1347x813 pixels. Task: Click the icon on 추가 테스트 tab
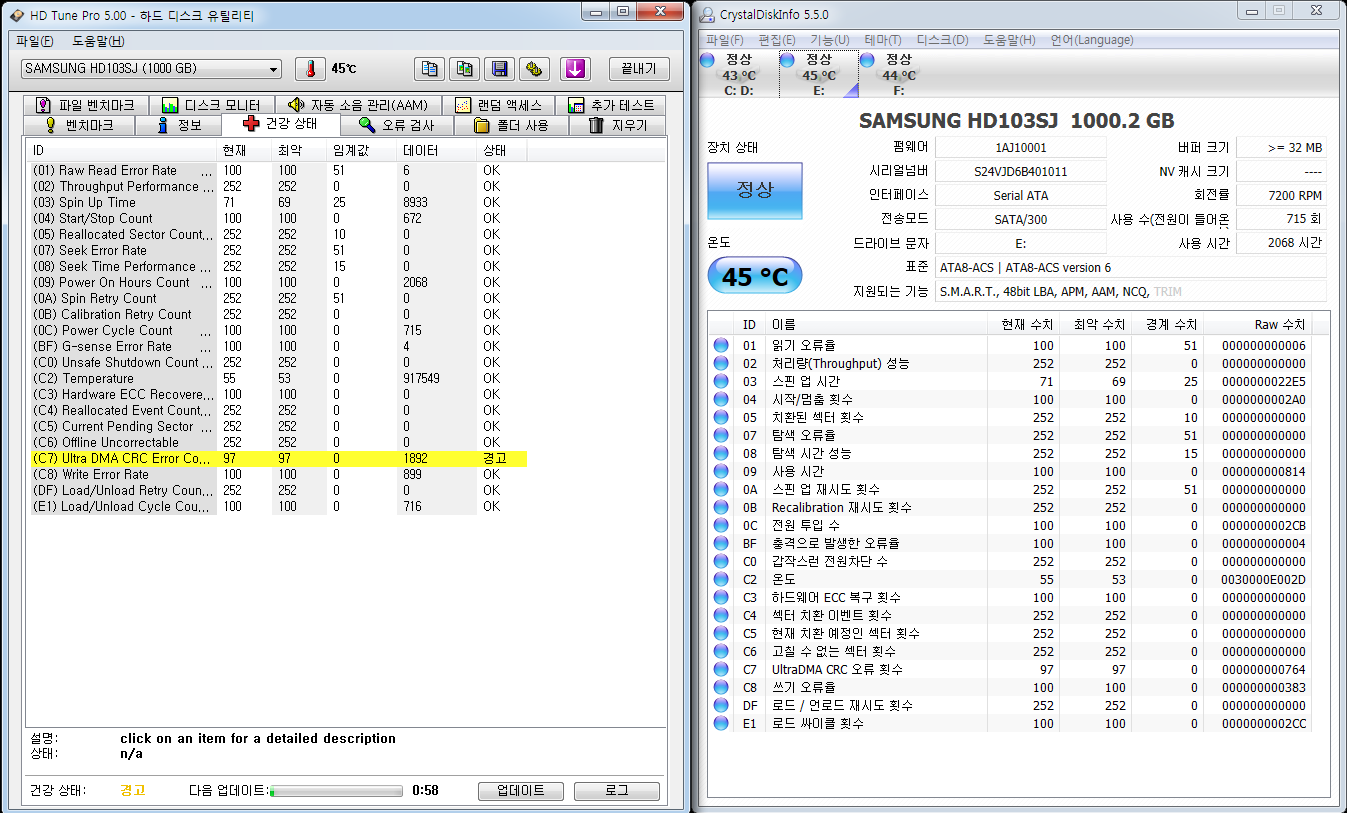(x=576, y=105)
